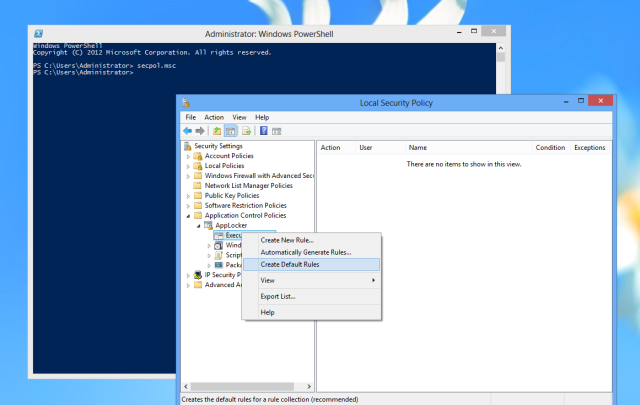Click the tree pane horizontal scrollbar thumb
Viewport: 640px width, 405px height.
click(242, 386)
